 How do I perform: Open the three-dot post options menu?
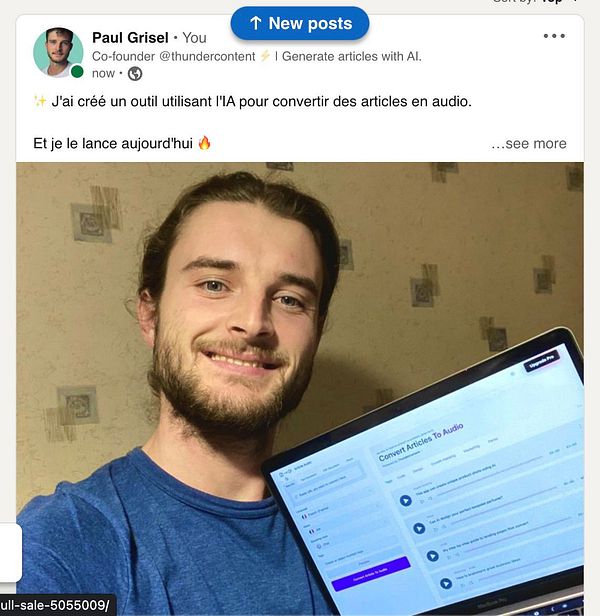(554, 36)
